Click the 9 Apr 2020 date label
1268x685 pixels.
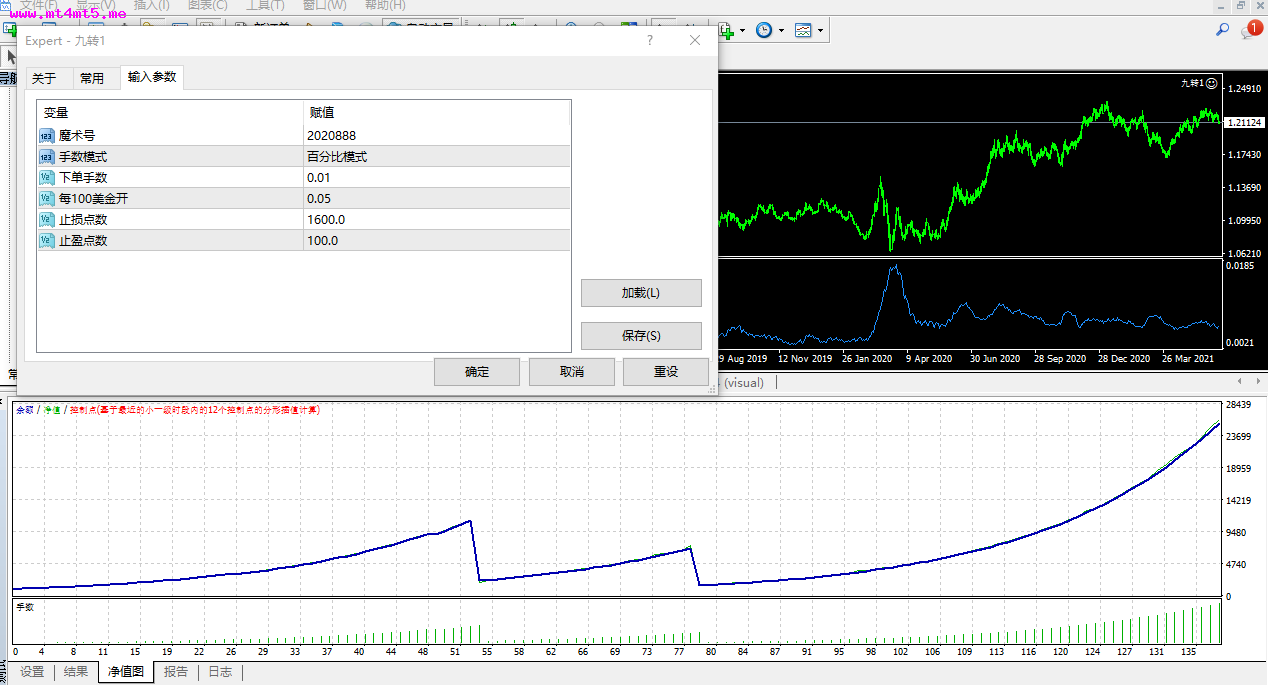[930, 358]
